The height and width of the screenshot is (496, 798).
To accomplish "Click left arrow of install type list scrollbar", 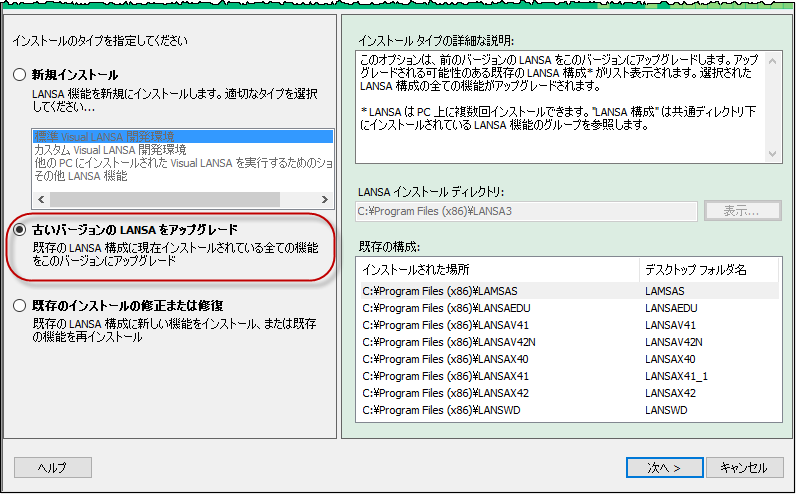I will [x=41, y=199].
